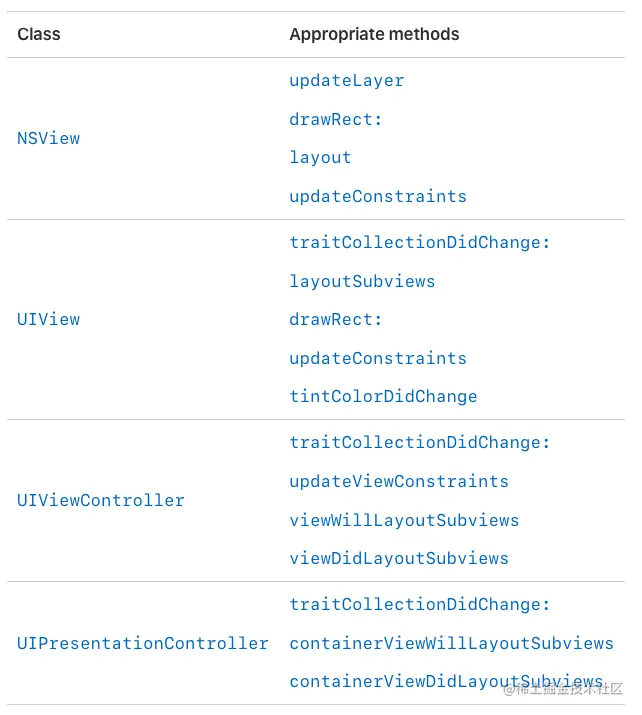Open the containerViewDidLayoutSubviews method link
This screenshot has width=642, height=715.
coord(446,682)
